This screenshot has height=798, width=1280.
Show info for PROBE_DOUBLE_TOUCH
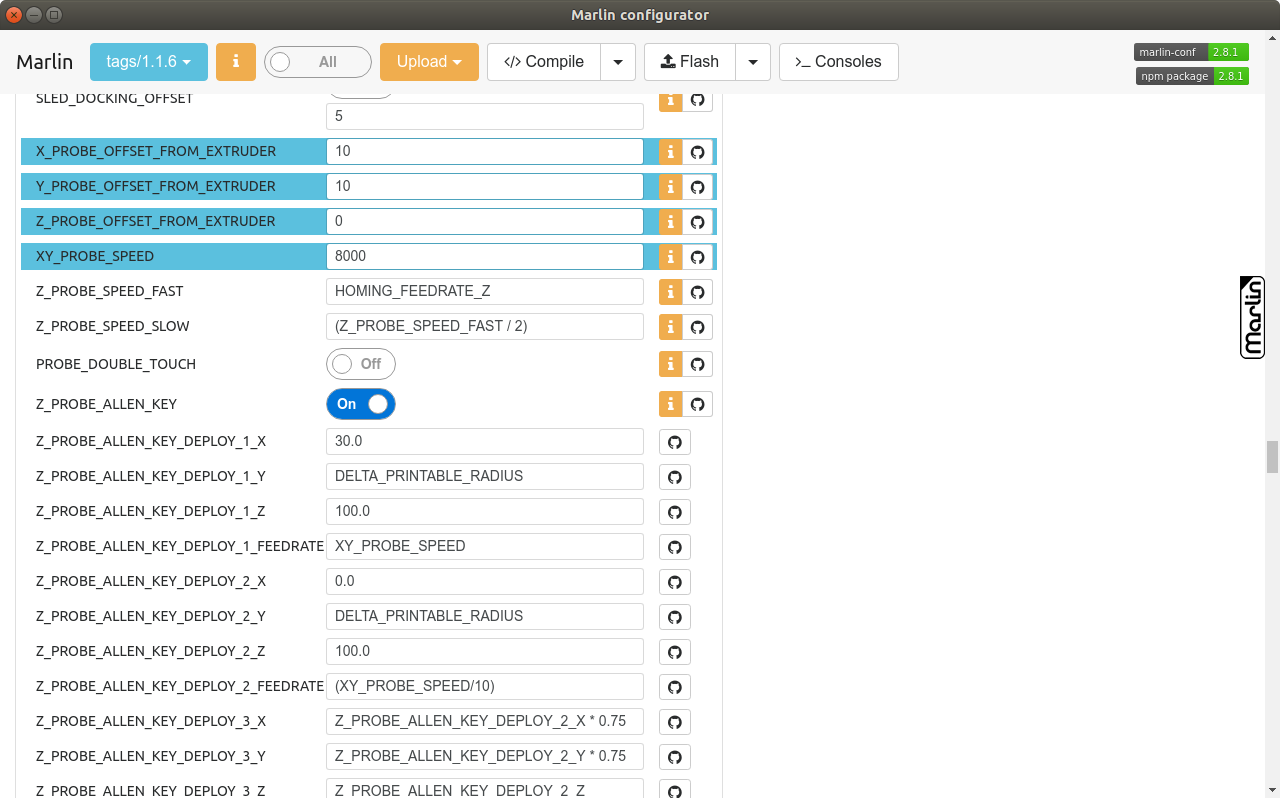click(671, 364)
